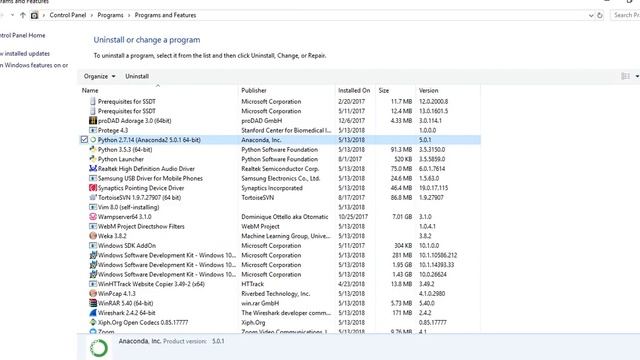This screenshot has width=640, height=360.
Task: Click the Weka 3.8.2 icon
Action: [93, 236]
